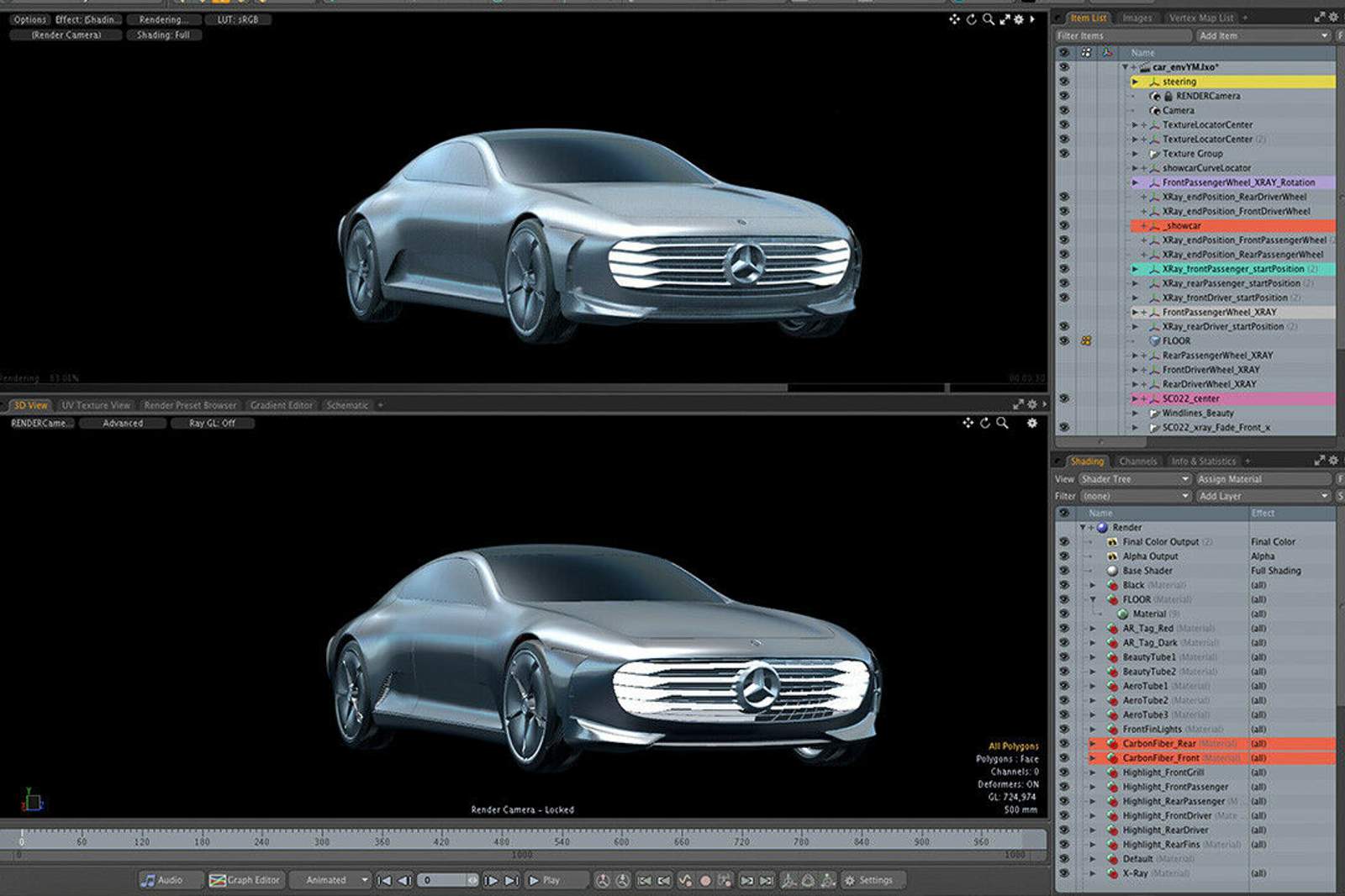The height and width of the screenshot is (896, 1345).
Task: Open Shading panel gear options
Action: [1333, 461]
